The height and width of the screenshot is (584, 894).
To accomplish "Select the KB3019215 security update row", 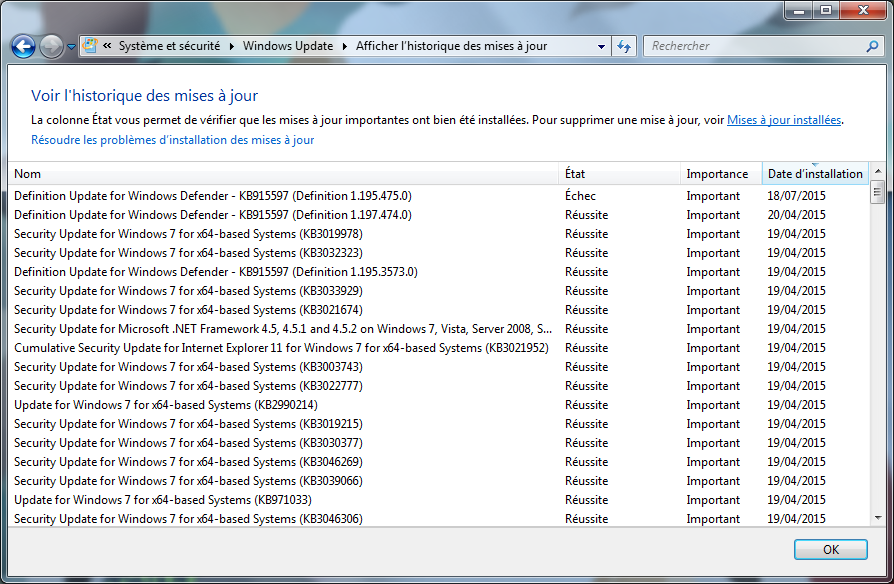I will click(439, 424).
